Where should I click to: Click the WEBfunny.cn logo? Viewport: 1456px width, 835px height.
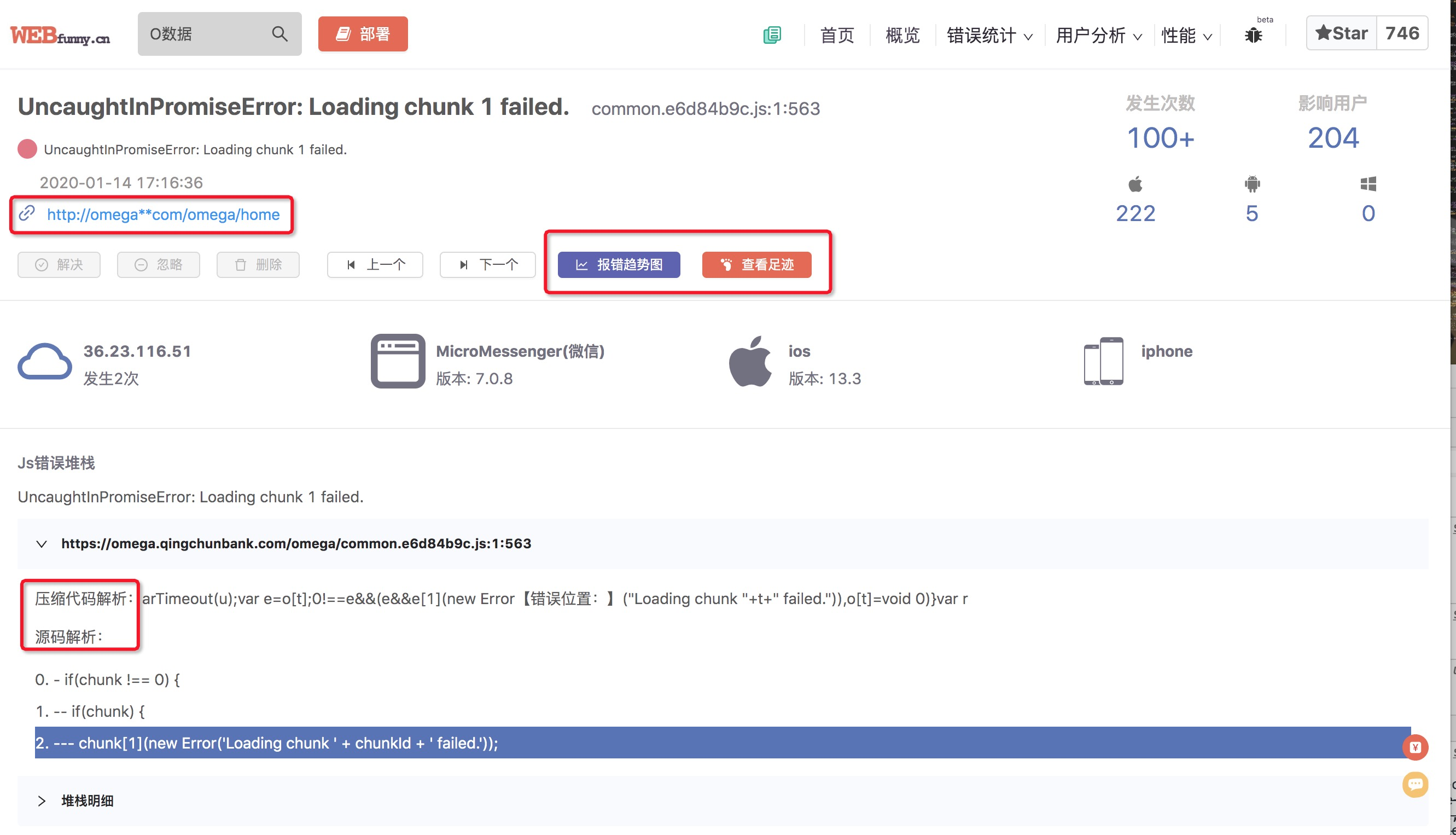coord(60,36)
